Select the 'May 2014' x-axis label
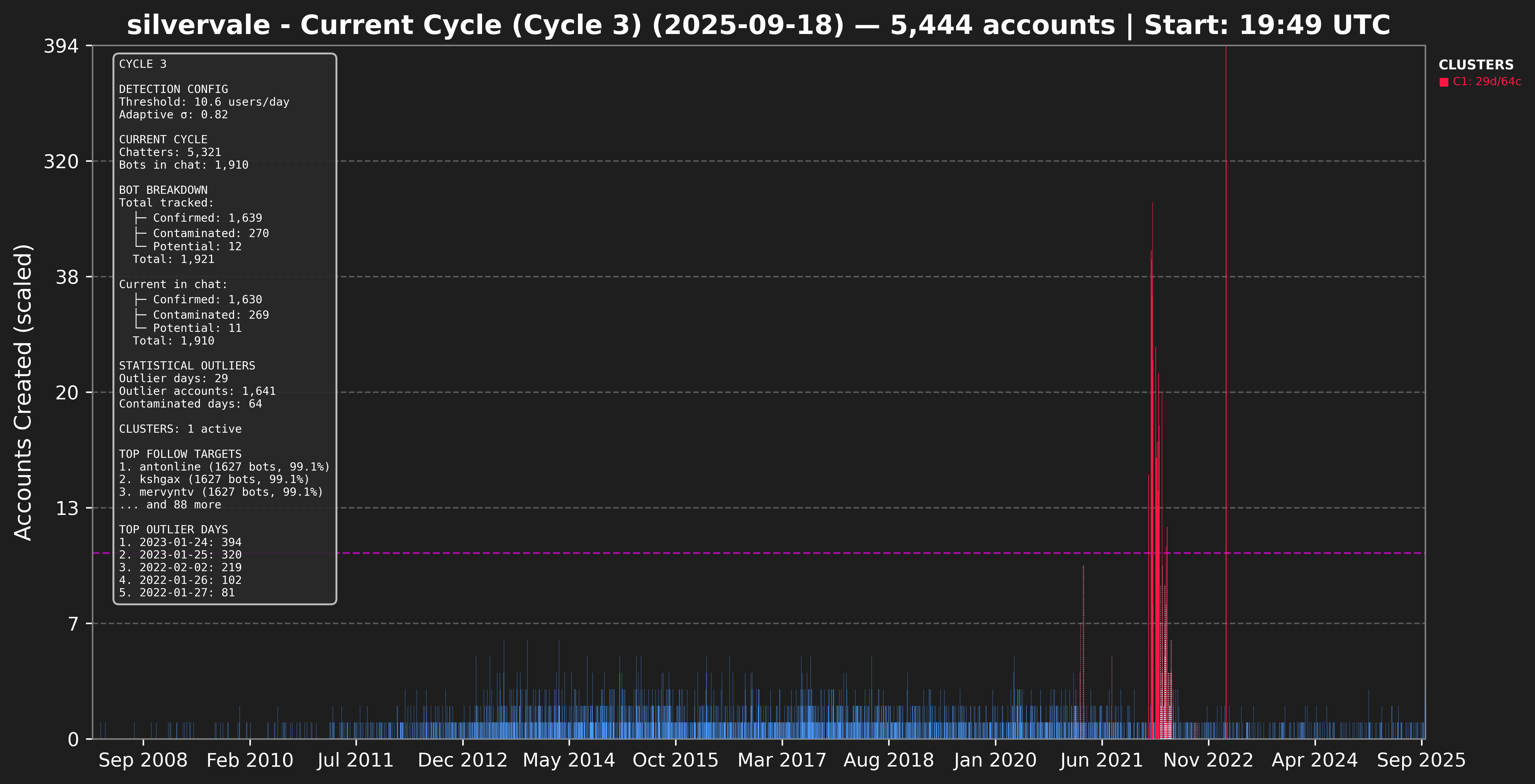Image resolution: width=1535 pixels, height=784 pixels. tap(569, 761)
